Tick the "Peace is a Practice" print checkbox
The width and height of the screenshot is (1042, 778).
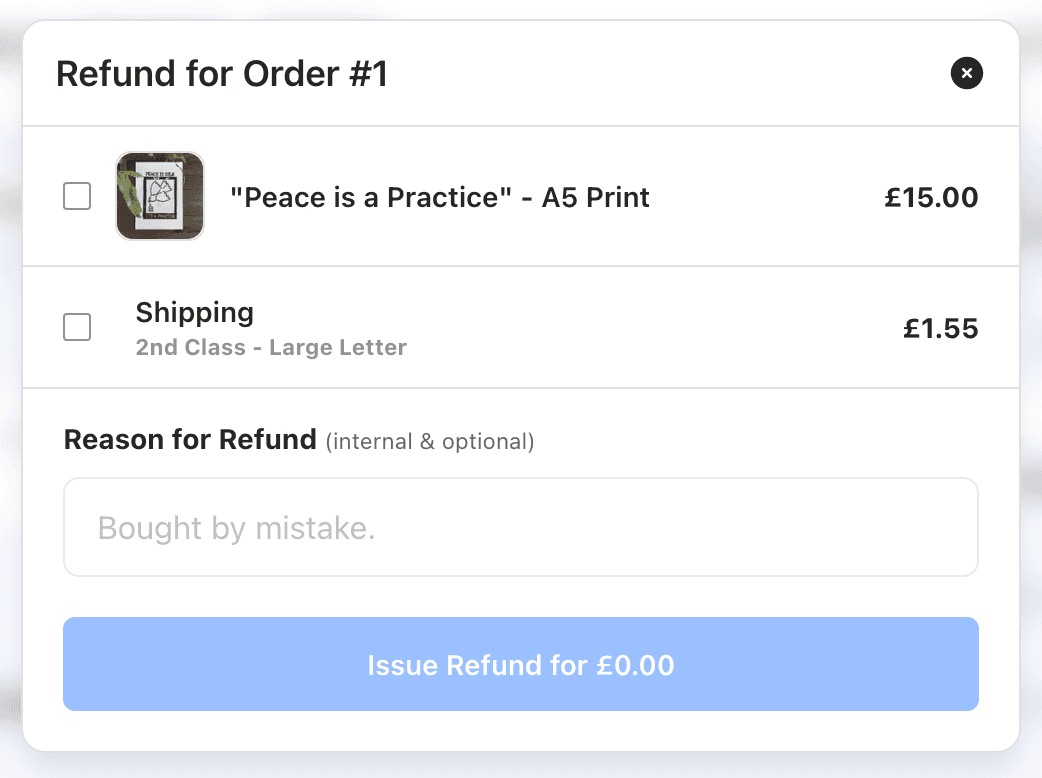pyautogui.click(x=77, y=196)
